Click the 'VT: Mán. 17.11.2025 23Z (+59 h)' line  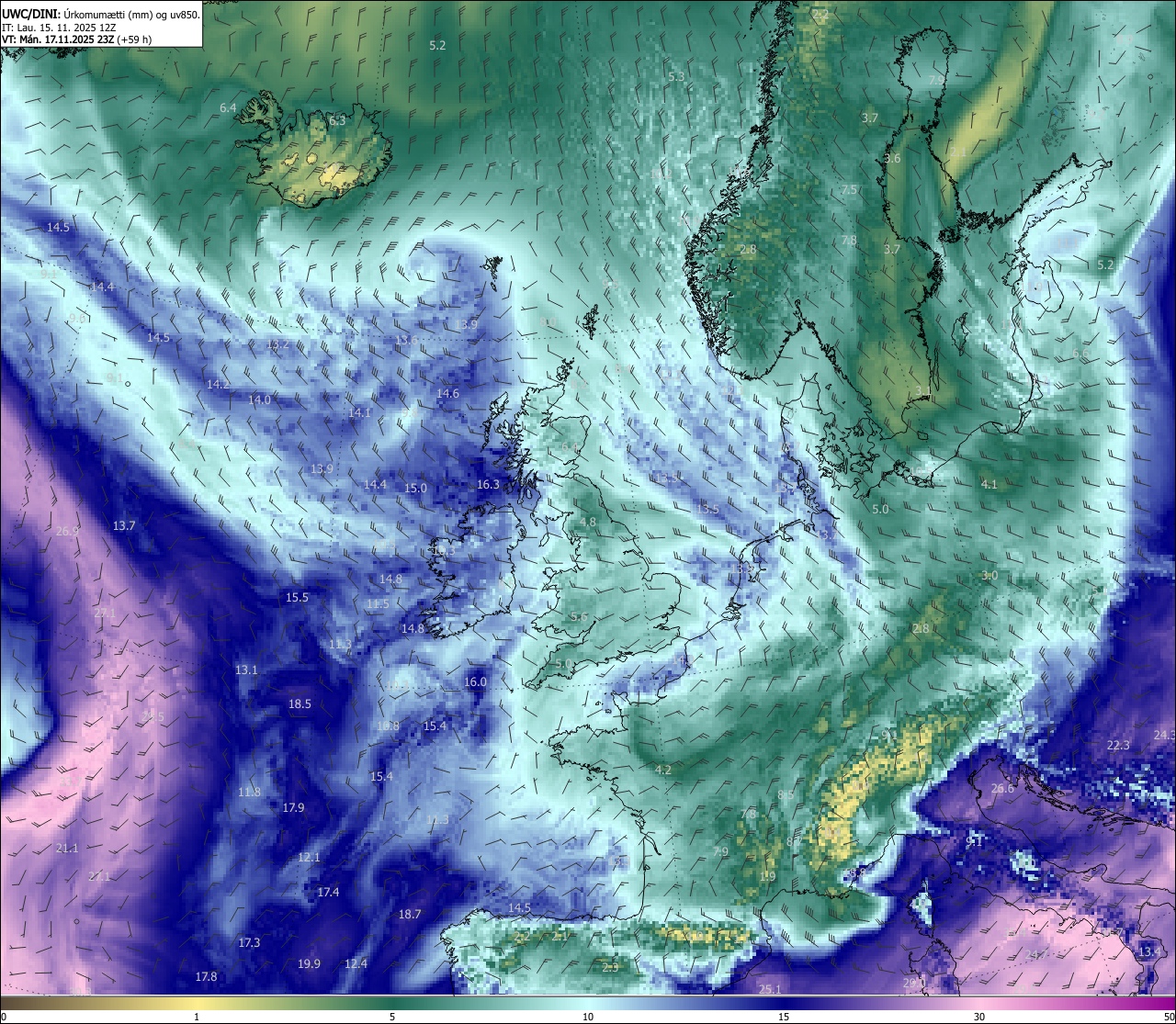coord(77,39)
